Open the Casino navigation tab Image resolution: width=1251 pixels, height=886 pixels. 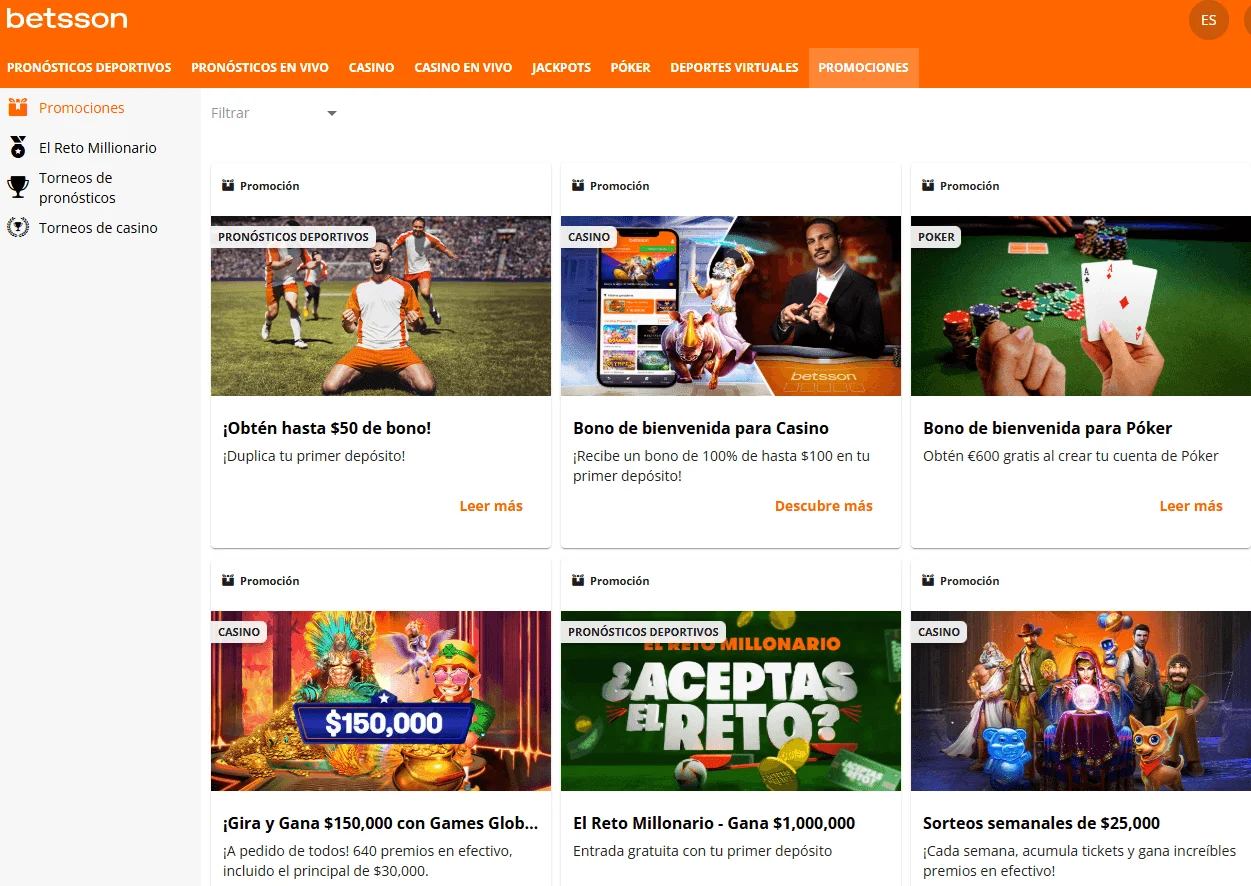[x=371, y=68]
